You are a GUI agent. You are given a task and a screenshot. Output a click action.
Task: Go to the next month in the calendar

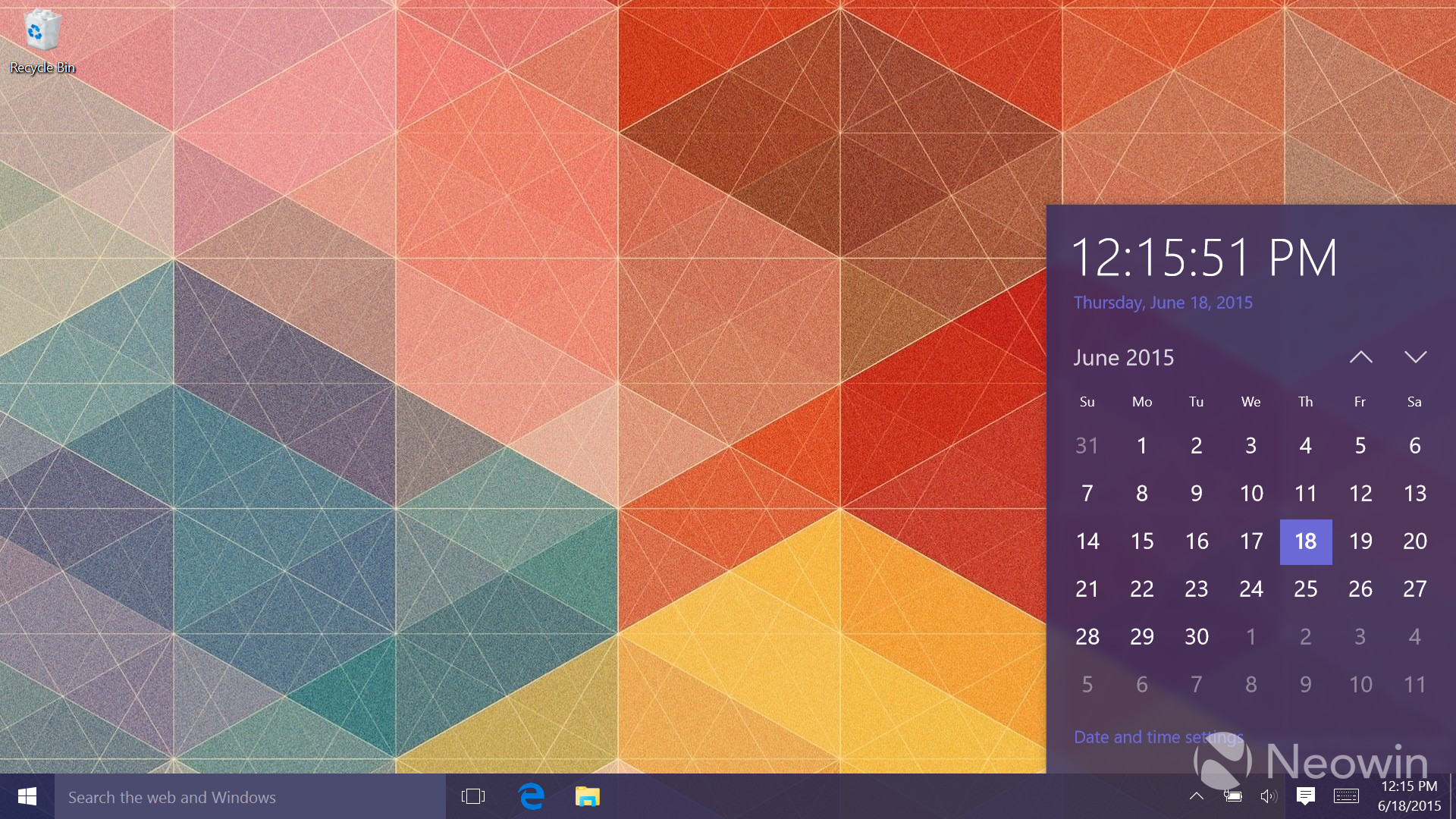[1415, 357]
